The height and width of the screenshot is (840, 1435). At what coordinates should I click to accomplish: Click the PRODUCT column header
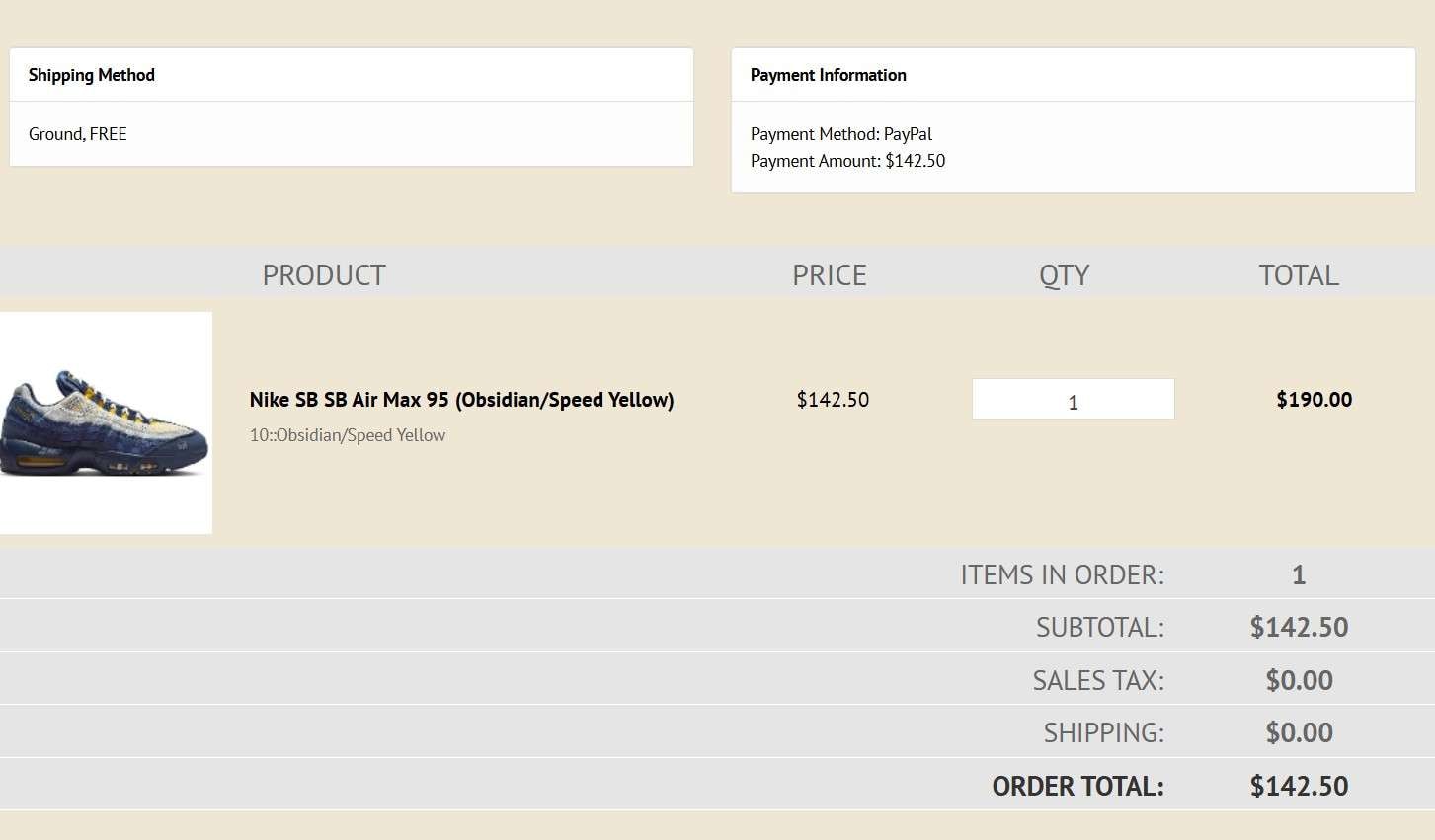(324, 275)
